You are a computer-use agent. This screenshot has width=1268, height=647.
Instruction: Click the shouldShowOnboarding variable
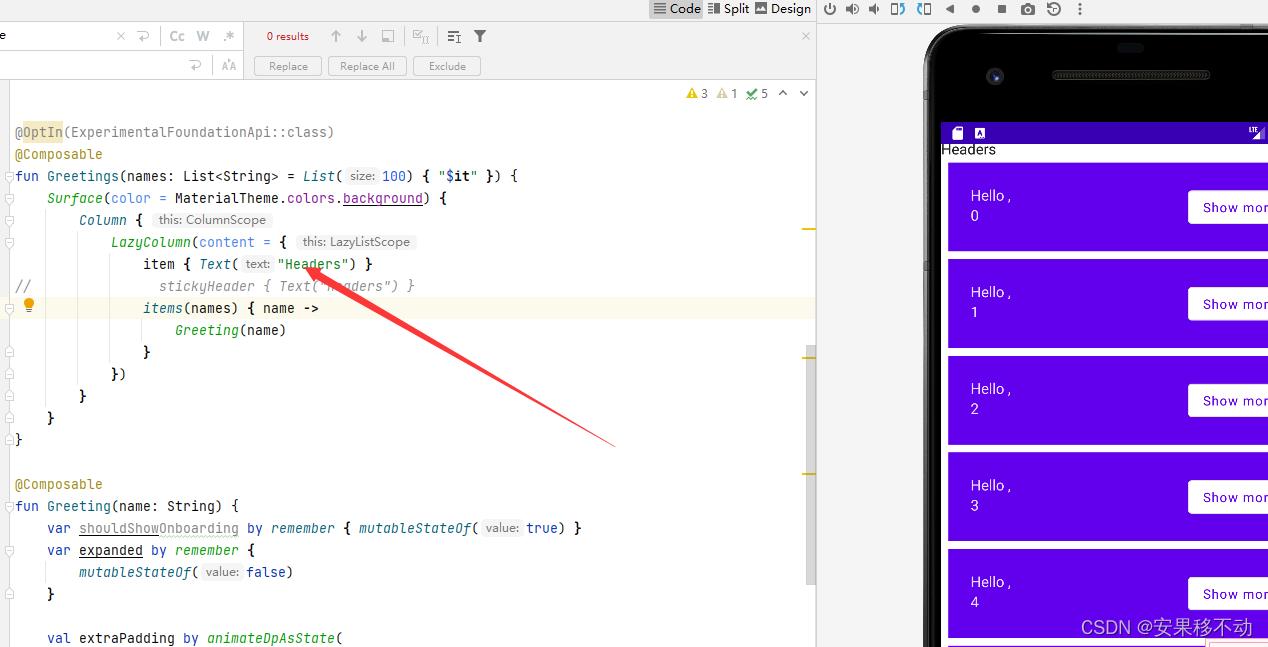(x=159, y=528)
